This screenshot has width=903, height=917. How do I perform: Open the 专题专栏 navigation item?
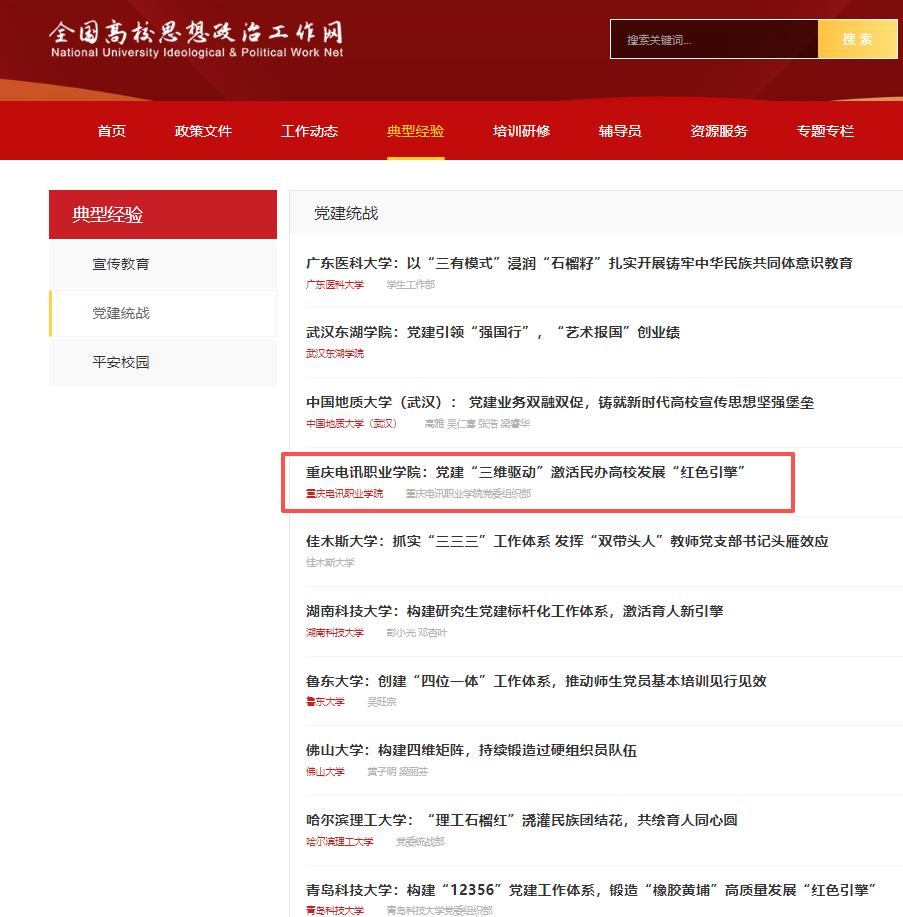tap(825, 131)
